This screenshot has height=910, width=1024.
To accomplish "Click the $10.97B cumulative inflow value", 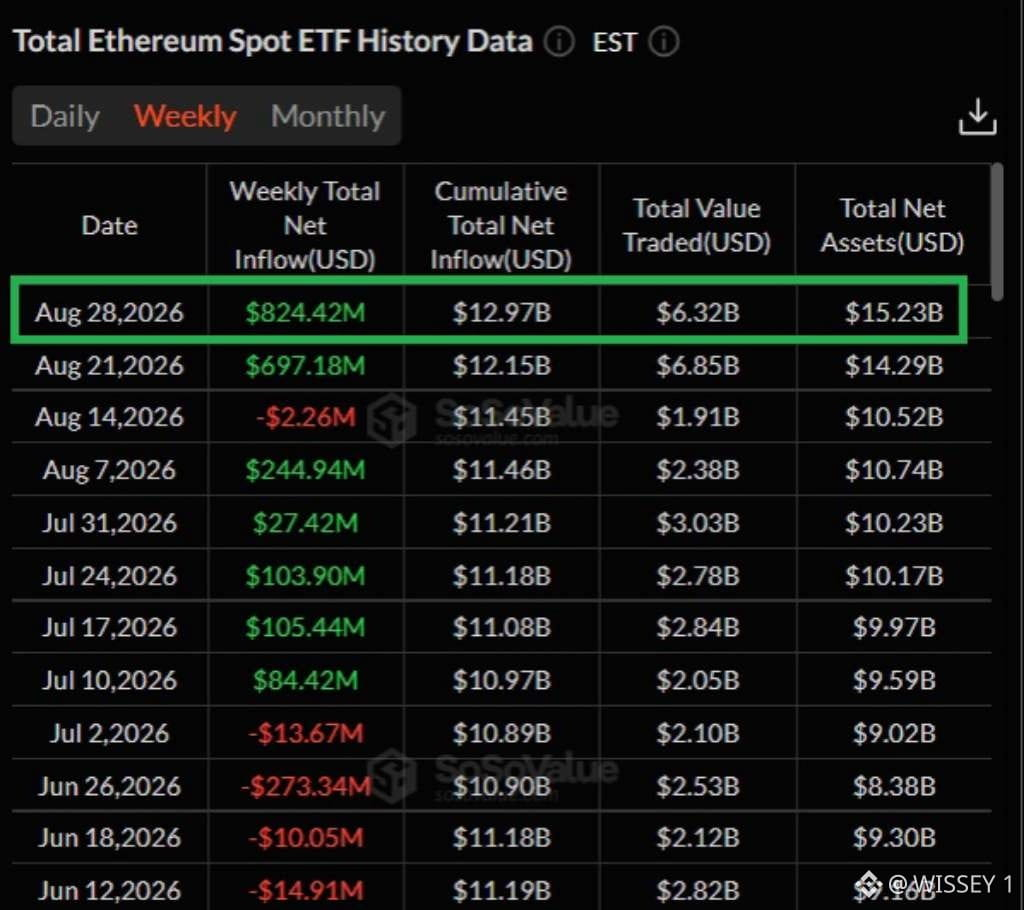I will coord(502,681).
